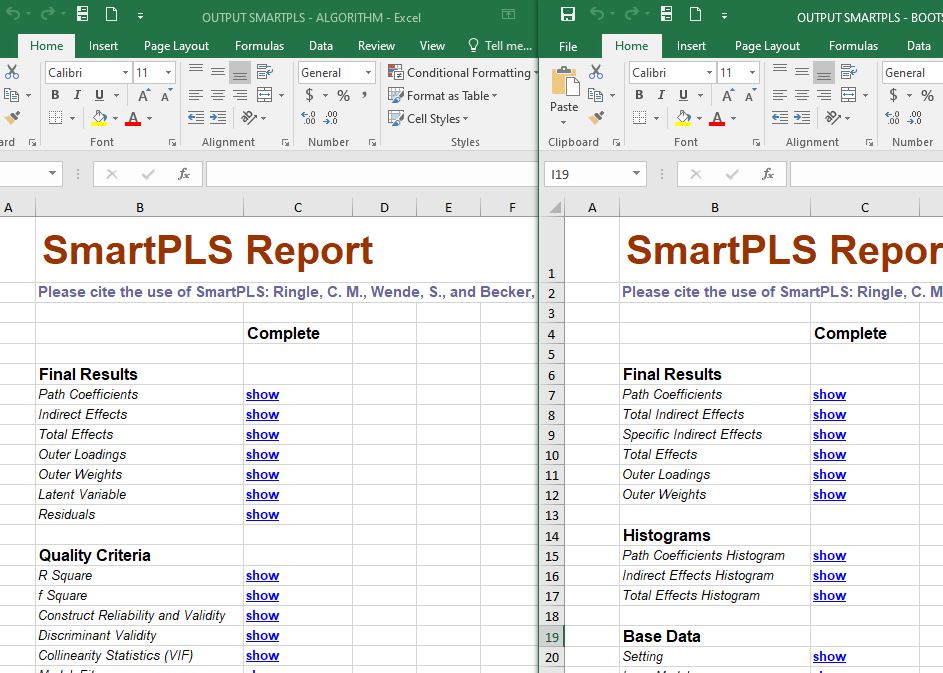Click the Wrap Text icon

point(265,72)
